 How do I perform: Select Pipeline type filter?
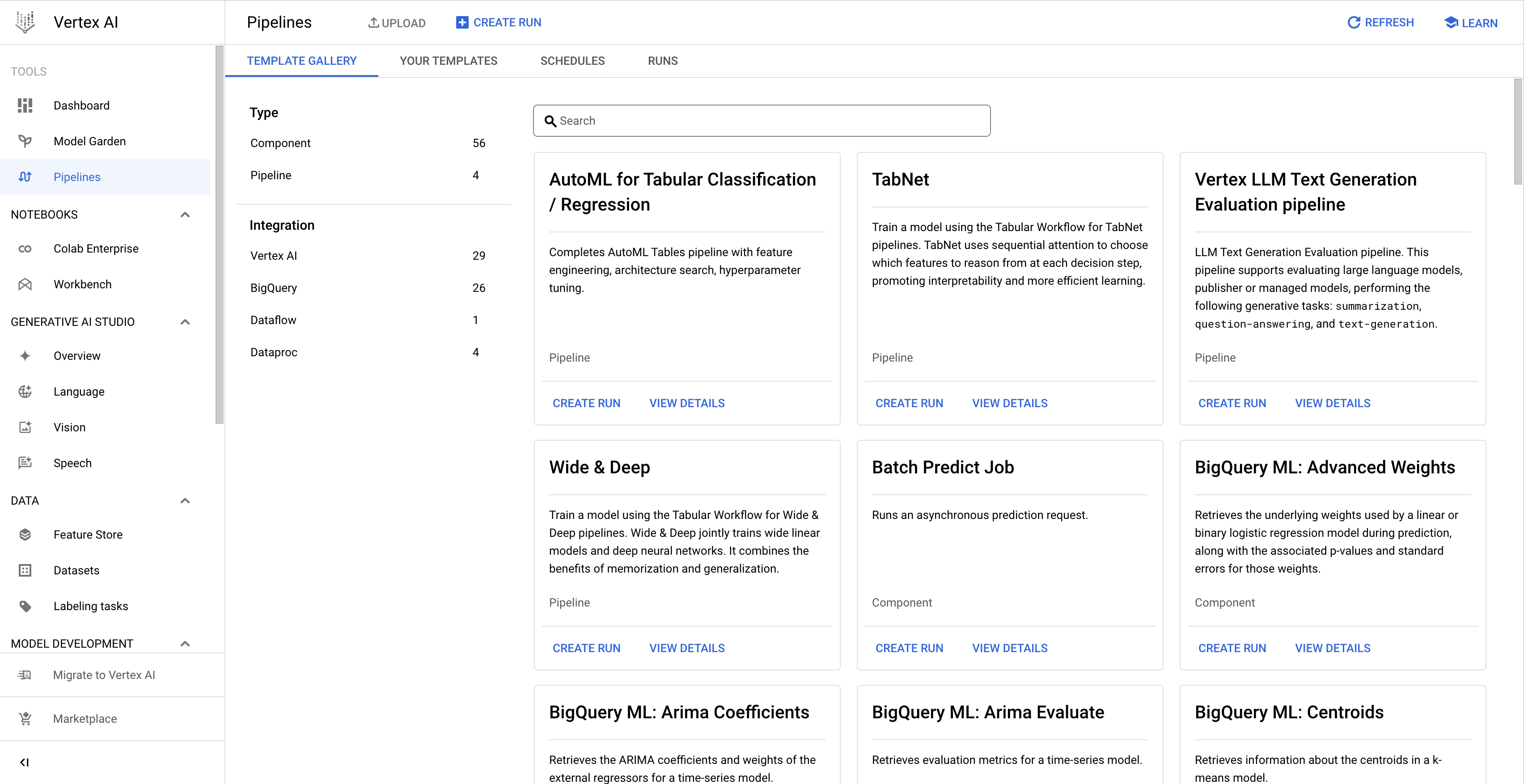coord(270,175)
